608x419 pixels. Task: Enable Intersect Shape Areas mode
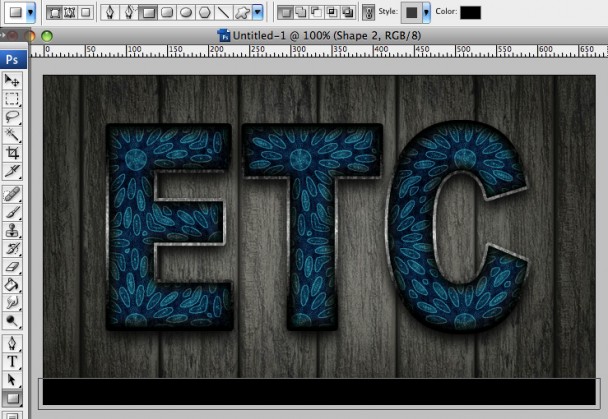coord(332,13)
